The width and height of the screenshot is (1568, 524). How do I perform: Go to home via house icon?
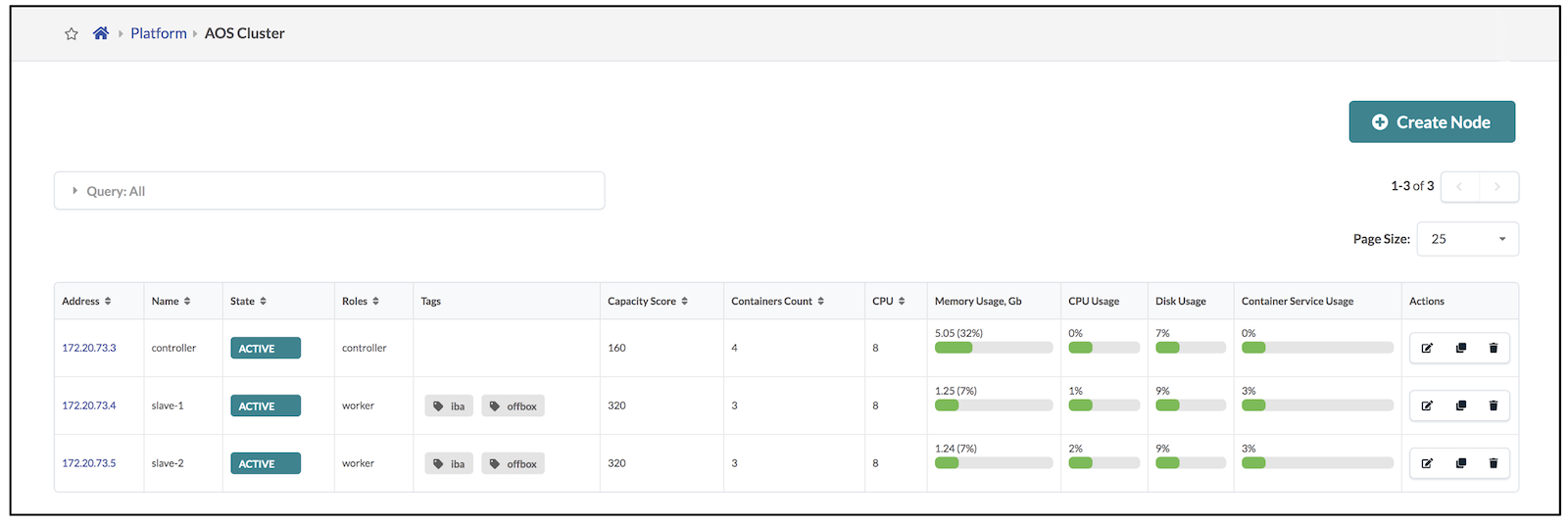coord(101,33)
